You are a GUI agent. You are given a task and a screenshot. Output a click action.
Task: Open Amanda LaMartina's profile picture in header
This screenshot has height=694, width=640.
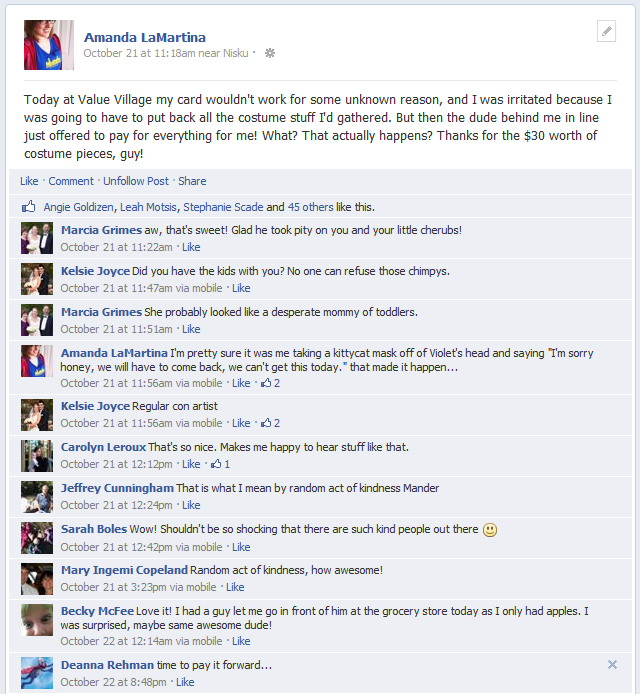click(49, 45)
